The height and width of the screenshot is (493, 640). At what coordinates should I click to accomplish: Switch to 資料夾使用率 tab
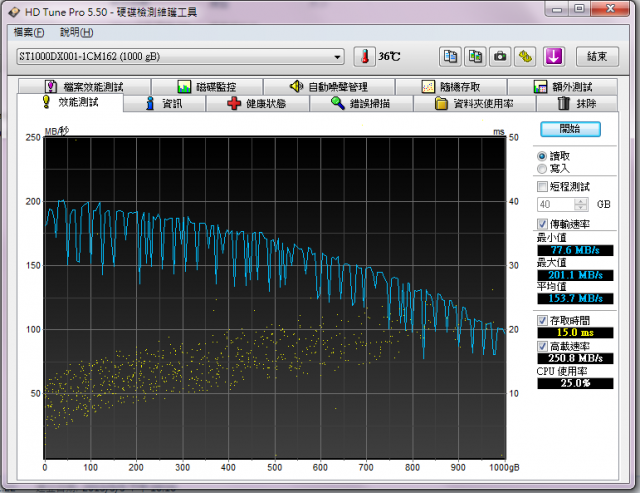(x=474, y=103)
